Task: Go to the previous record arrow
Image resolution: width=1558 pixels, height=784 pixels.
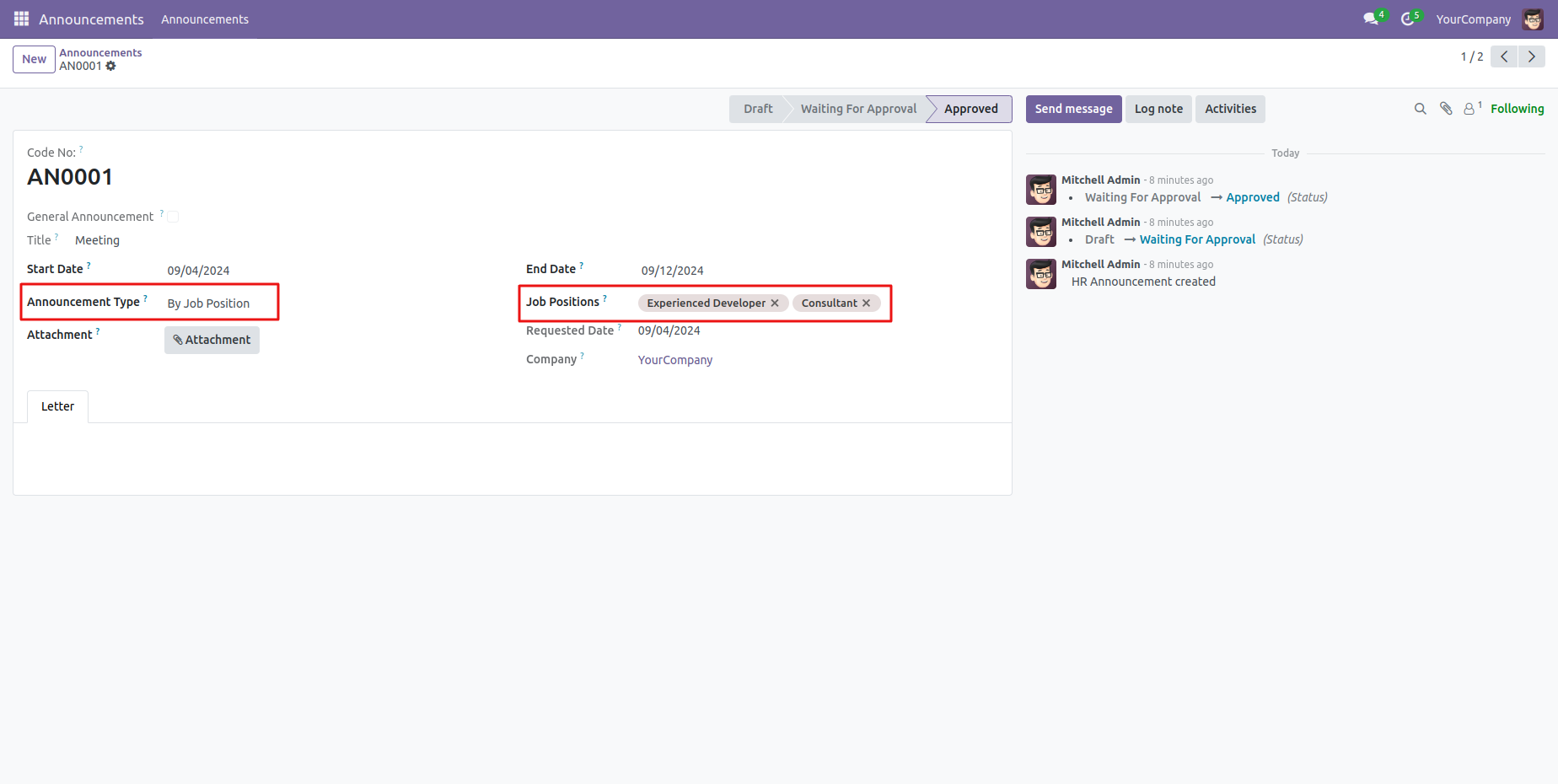Action: pos(1504,56)
